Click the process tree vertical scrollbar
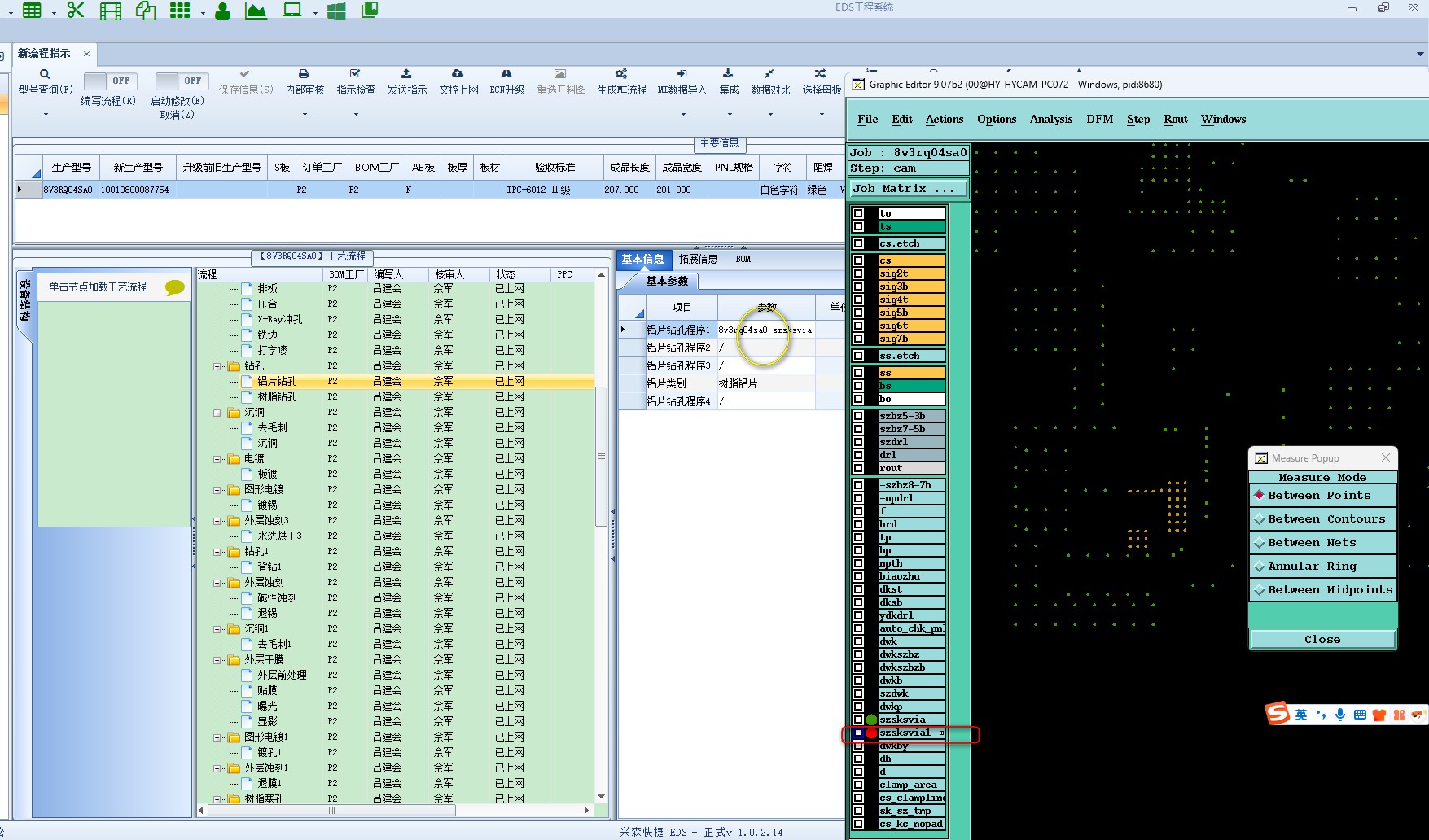Viewport: 1429px width, 840px height. pos(601,456)
